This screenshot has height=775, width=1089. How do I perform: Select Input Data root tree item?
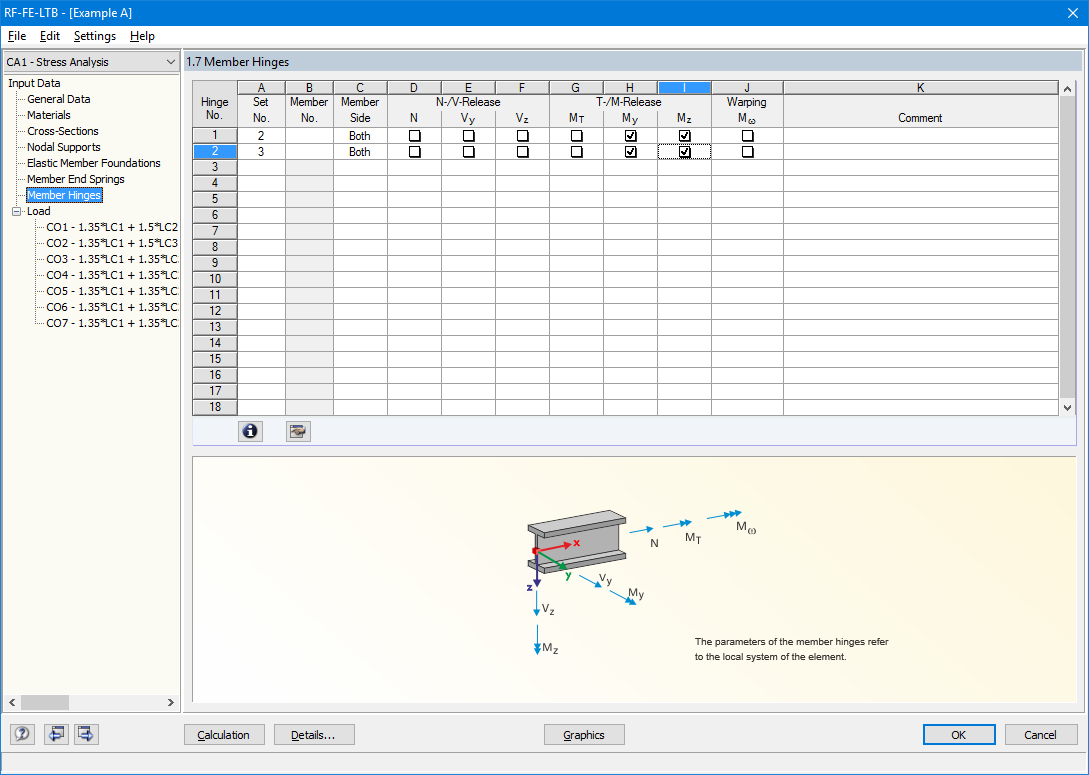coord(34,83)
